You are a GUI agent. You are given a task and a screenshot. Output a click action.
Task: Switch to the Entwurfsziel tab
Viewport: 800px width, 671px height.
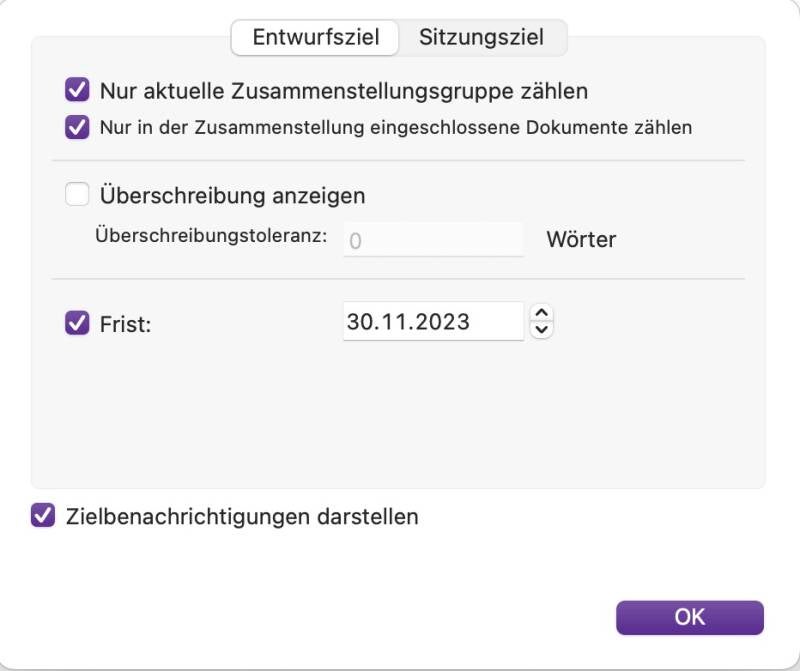point(315,38)
